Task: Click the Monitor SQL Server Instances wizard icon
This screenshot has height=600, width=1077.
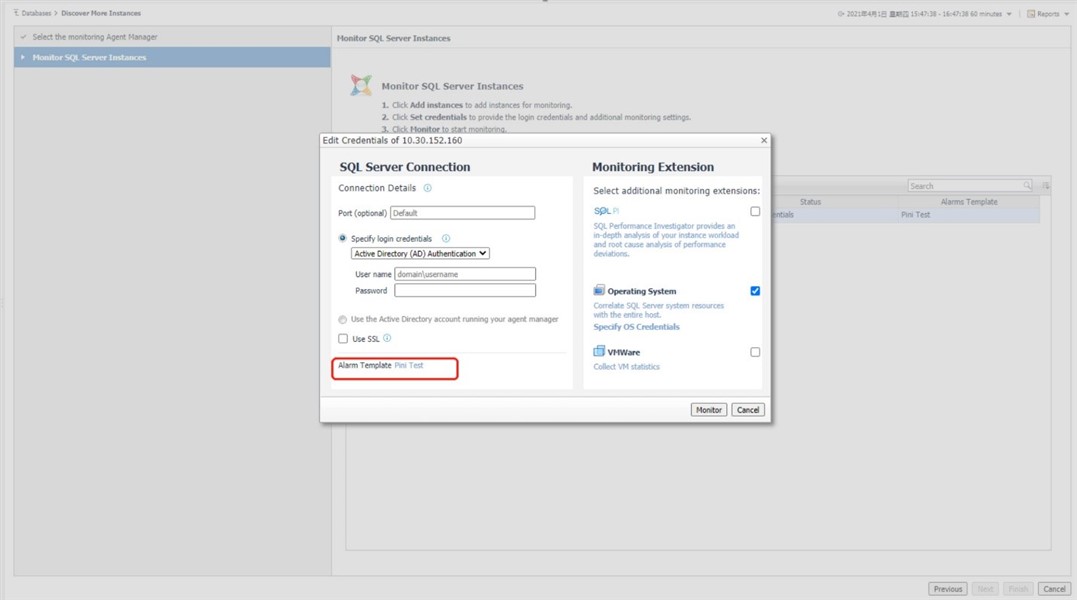Action: 361,85
